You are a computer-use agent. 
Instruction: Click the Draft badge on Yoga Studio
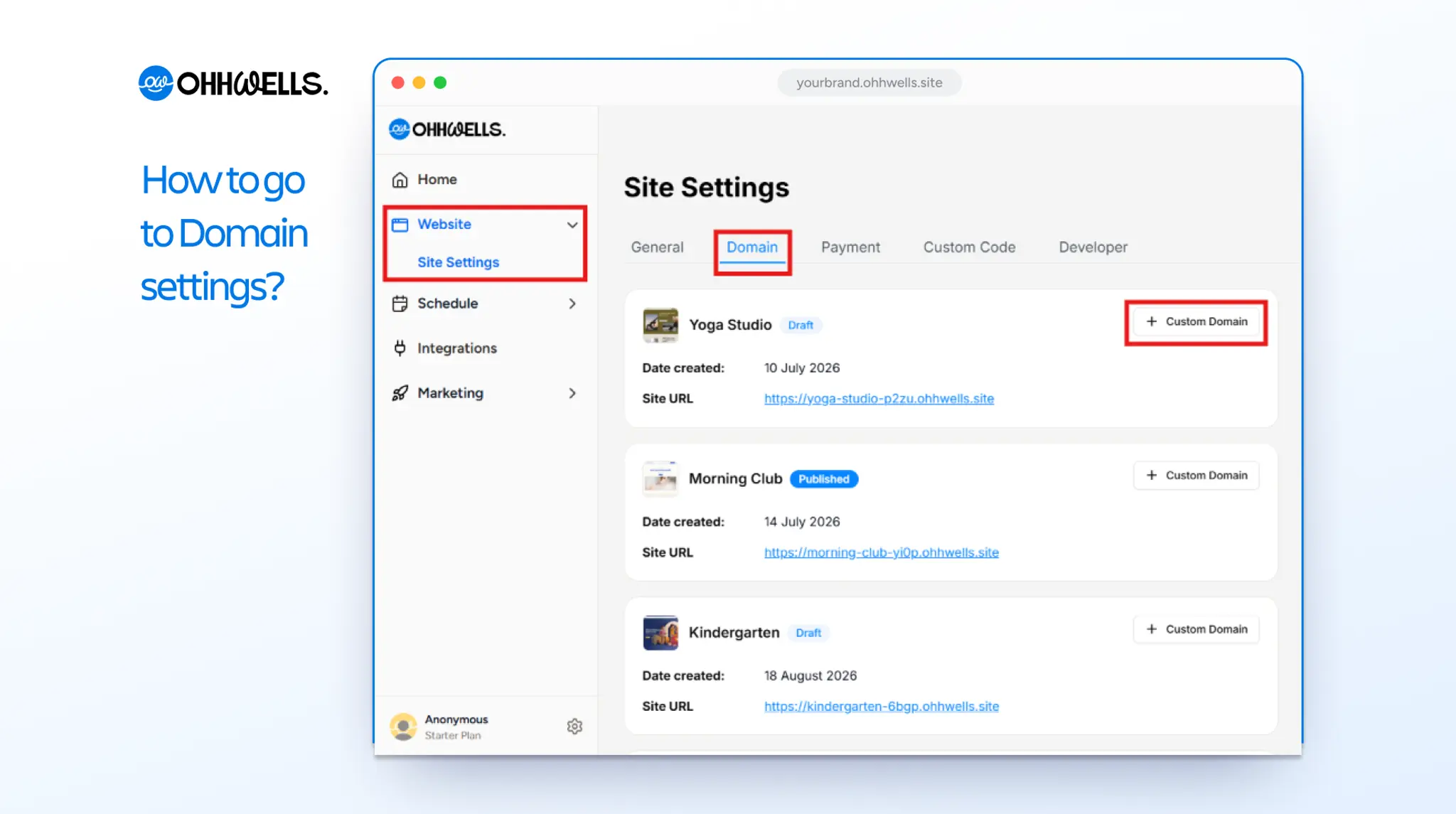point(801,325)
